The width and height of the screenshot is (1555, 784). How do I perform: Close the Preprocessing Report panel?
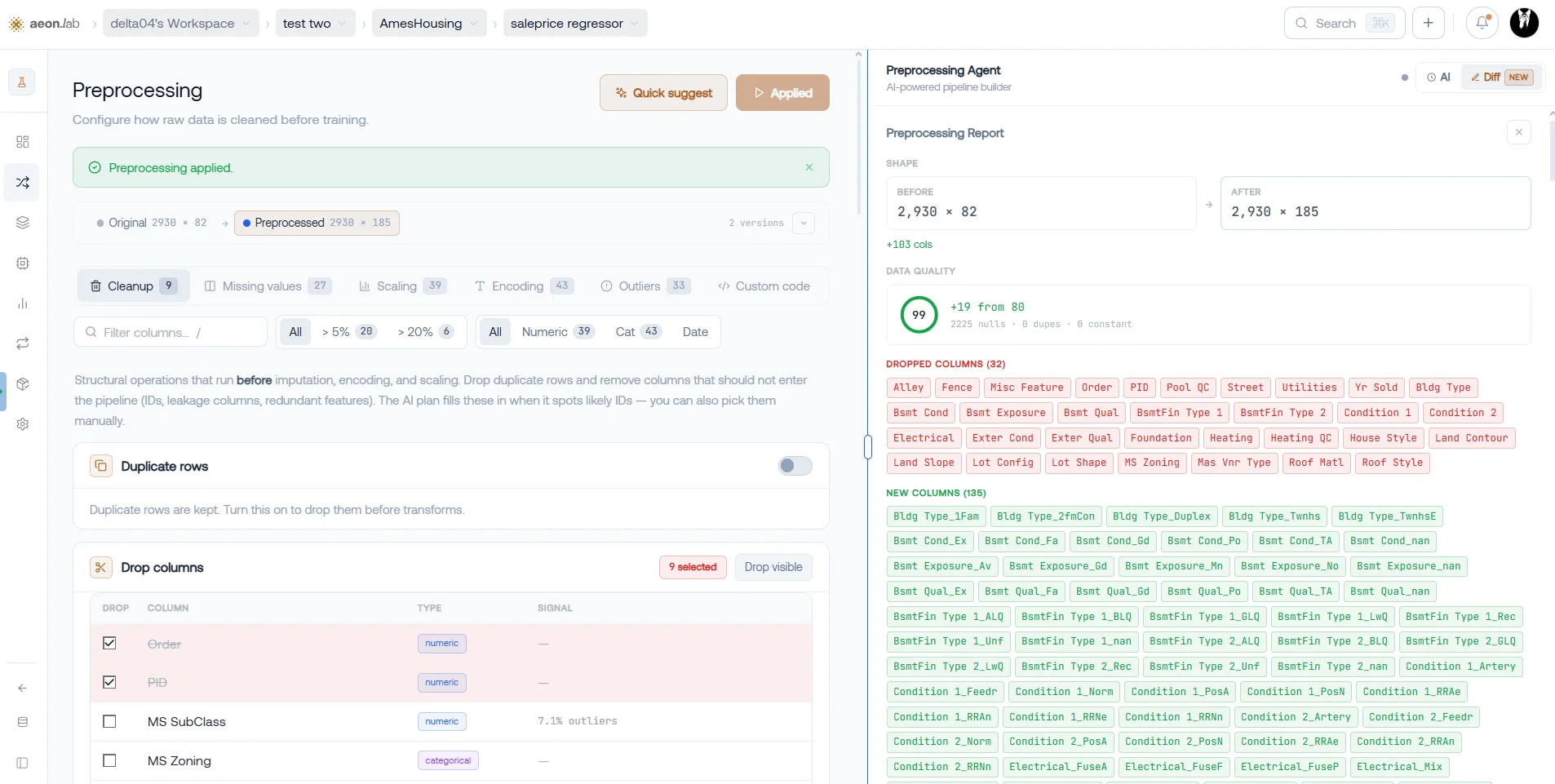pyautogui.click(x=1519, y=132)
